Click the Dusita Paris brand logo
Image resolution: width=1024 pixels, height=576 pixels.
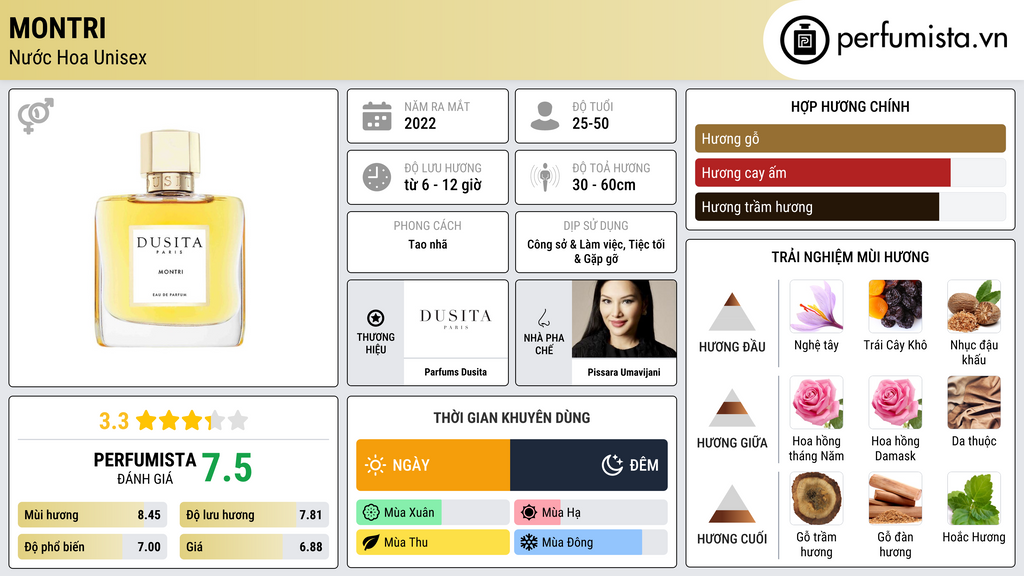click(x=455, y=318)
